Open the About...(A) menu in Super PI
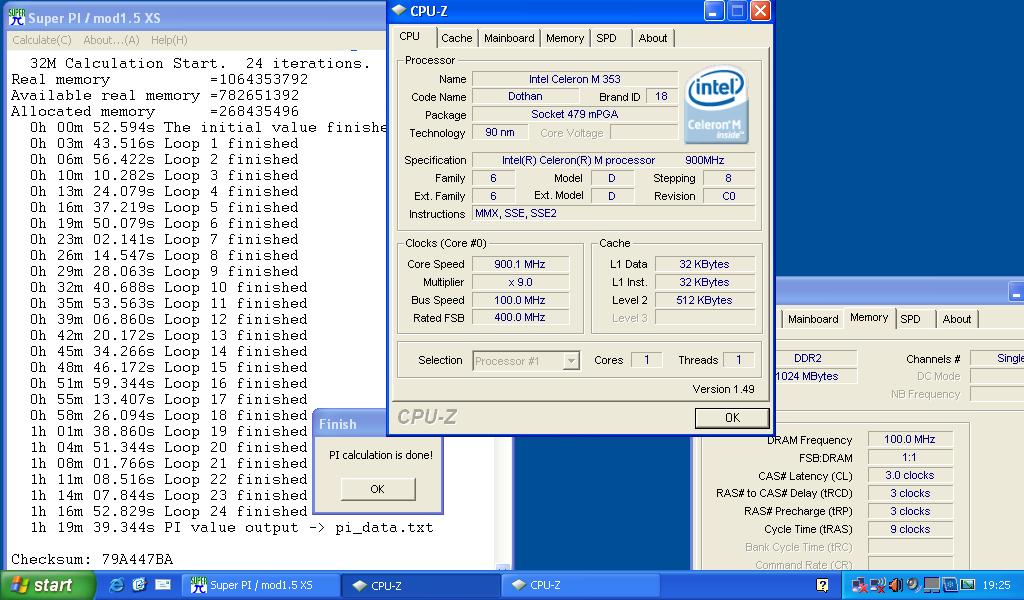The height and width of the screenshot is (600, 1024). click(111, 40)
